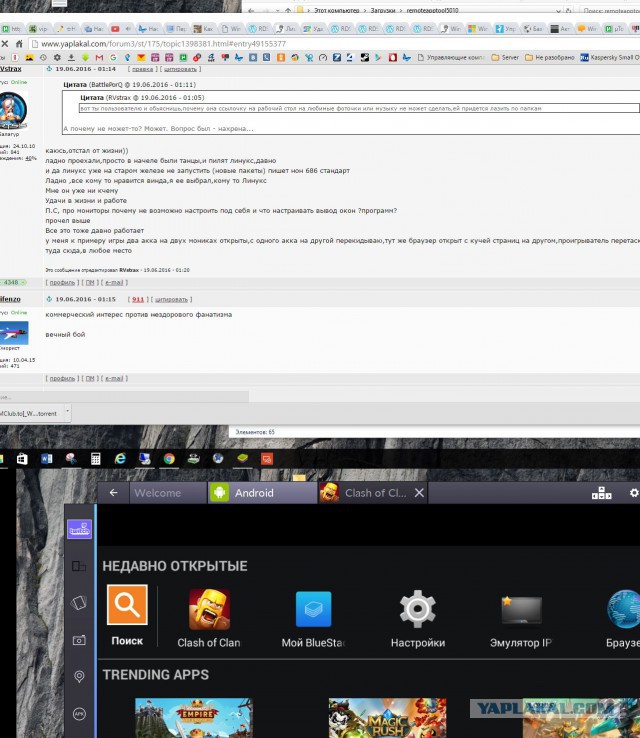Open BlueStacks settings gear in title bar
The height and width of the screenshot is (738, 640).
tap(634, 493)
